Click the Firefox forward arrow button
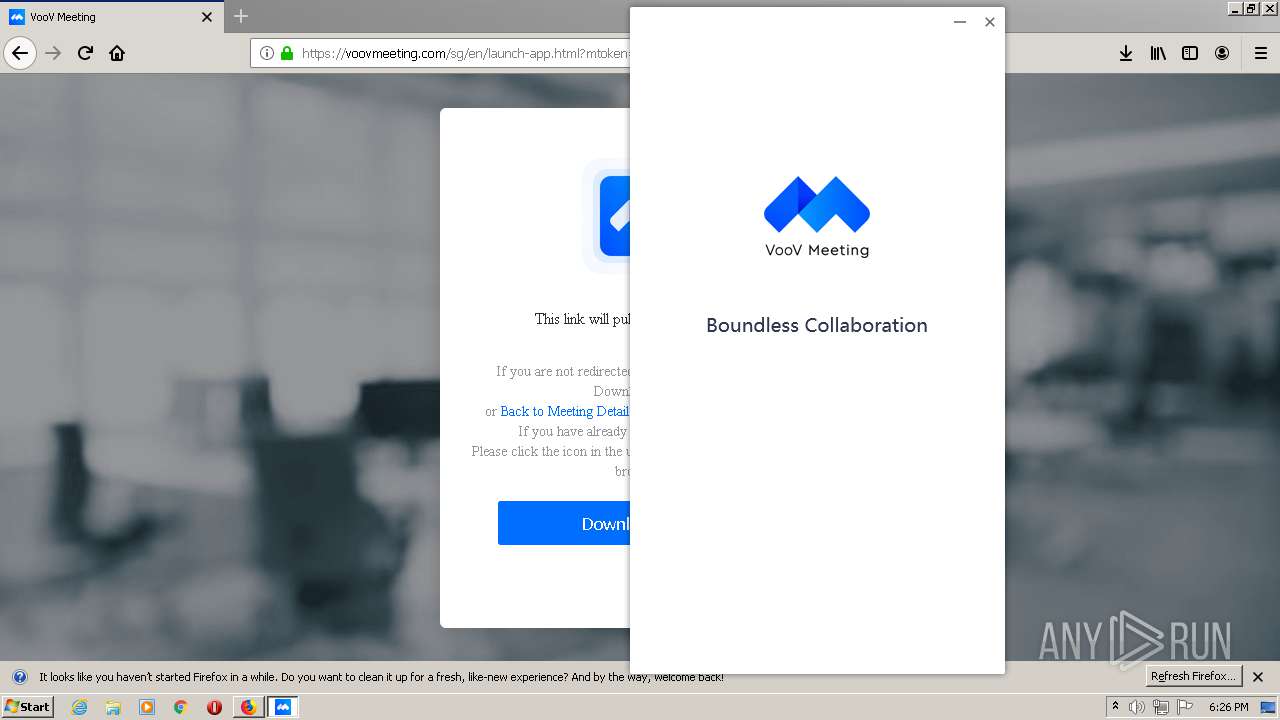The image size is (1280, 720). point(54,53)
